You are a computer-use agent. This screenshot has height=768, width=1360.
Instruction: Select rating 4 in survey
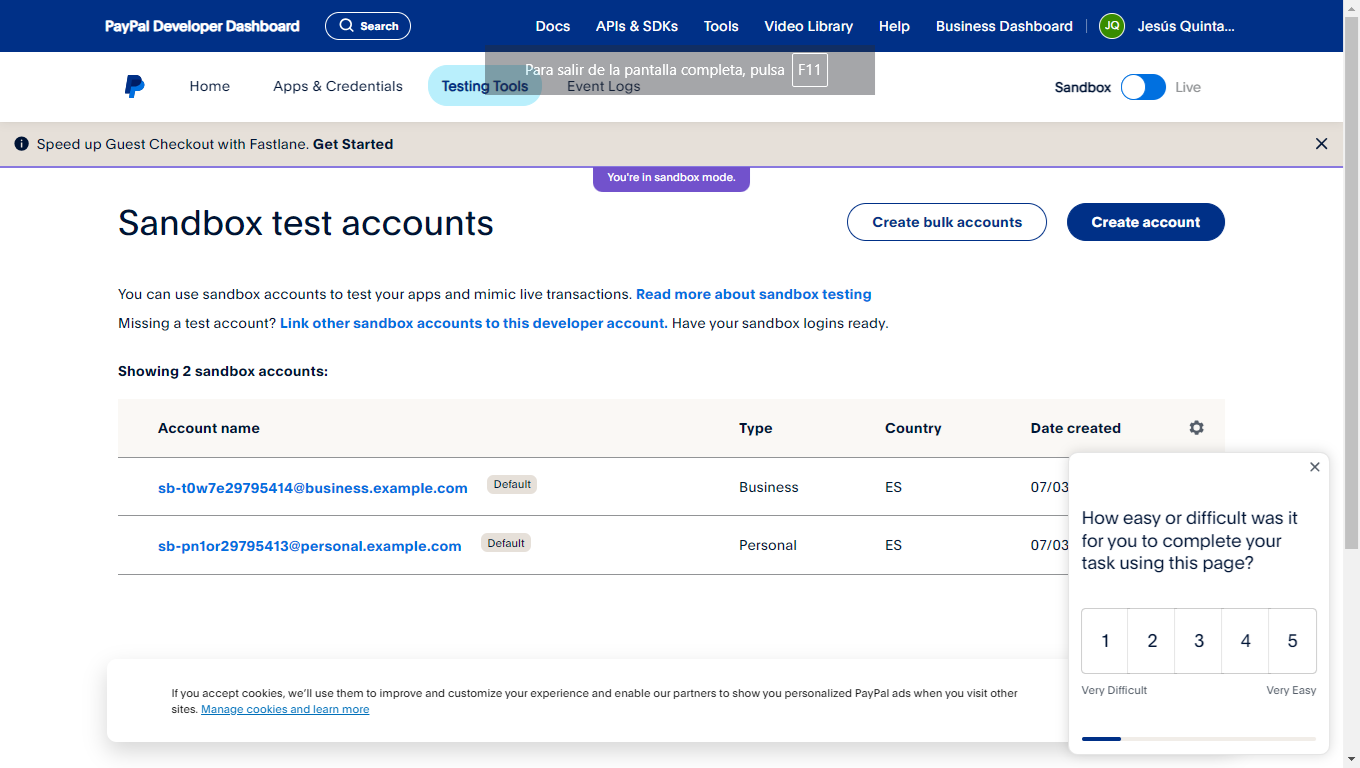[1246, 641]
